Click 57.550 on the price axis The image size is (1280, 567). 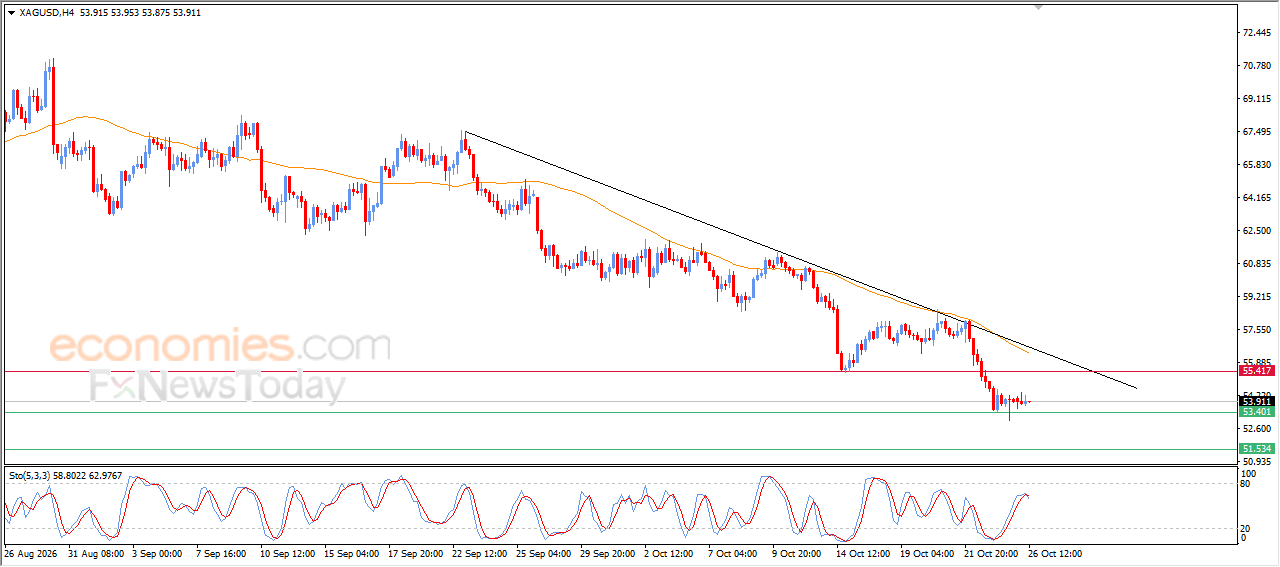1256,330
